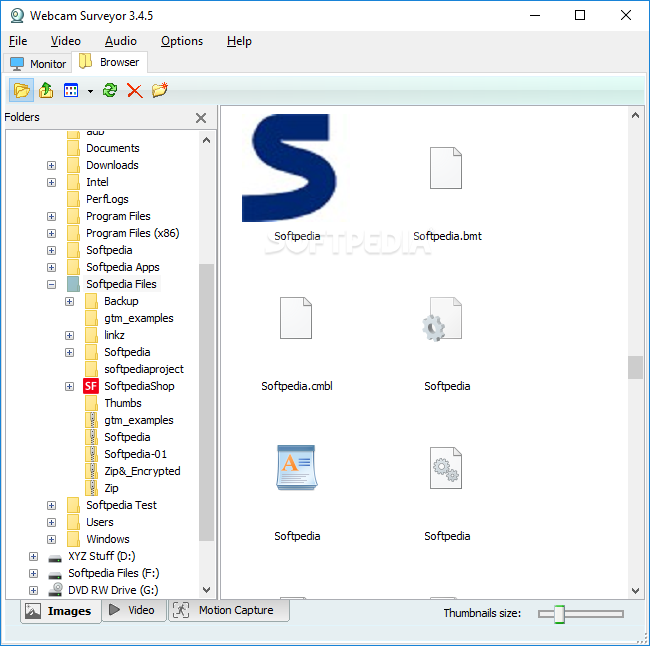The width and height of the screenshot is (650, 646).
Task: Expand the linkz subfolder
Action: [70, 335]
